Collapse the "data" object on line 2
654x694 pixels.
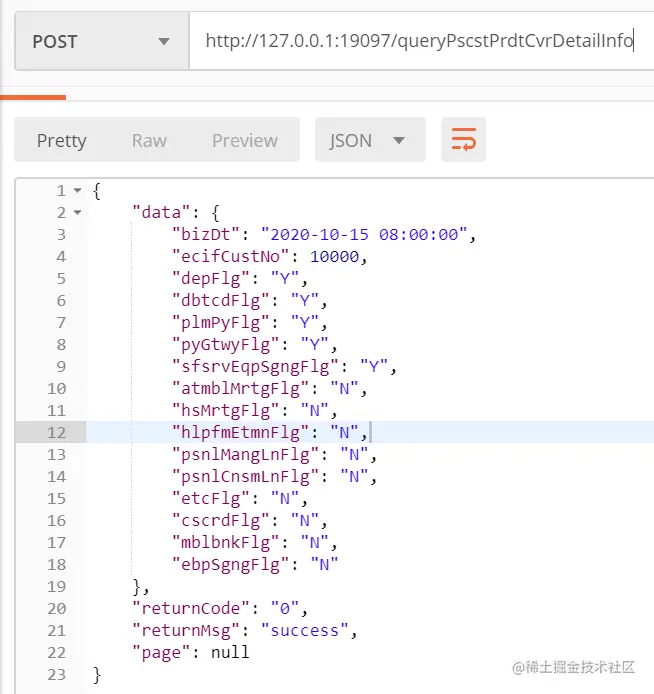point(77,213)
